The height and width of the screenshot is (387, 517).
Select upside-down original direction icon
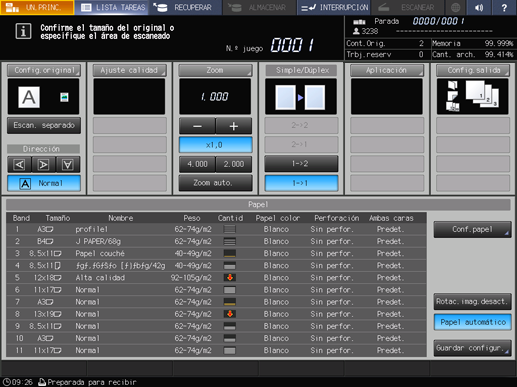(68, 164)
